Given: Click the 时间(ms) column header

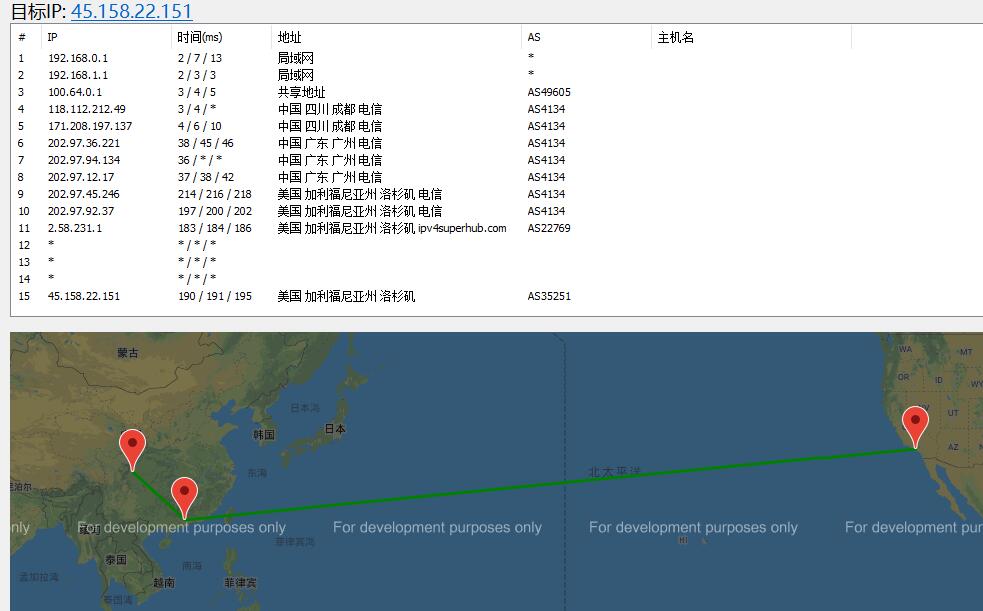Looking at the screenshot, I should pos(199,37).
